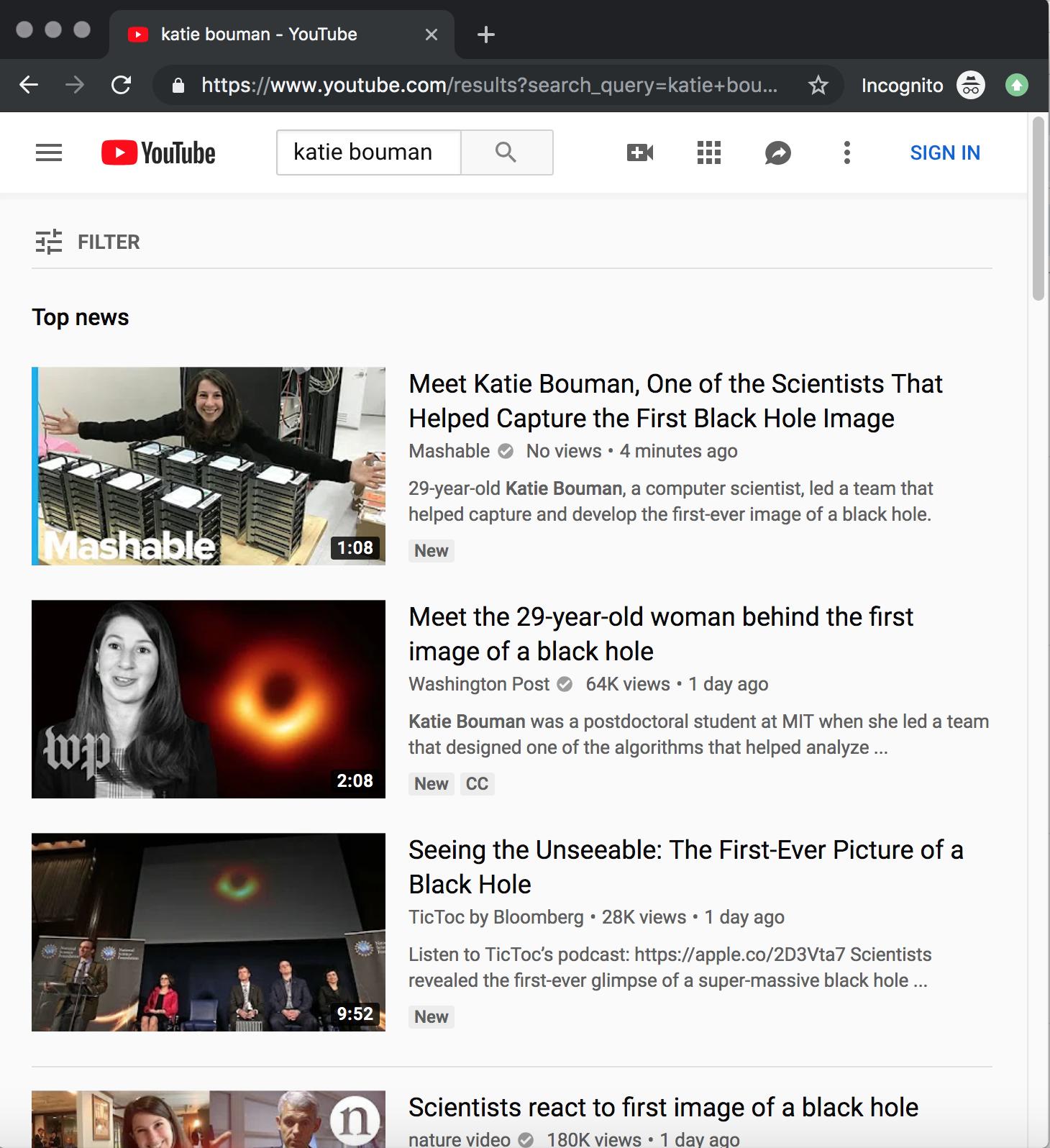The image size is (1050, 1148).
Task: Click the SIGN IN link
Action: pos(945,152)
